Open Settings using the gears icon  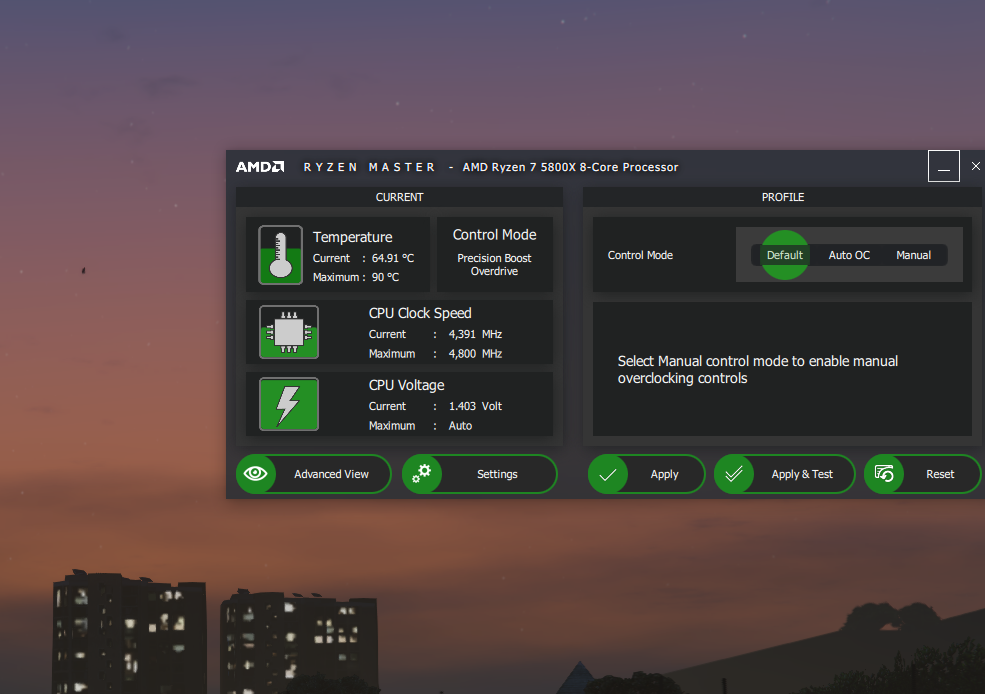tap(422, 474)
